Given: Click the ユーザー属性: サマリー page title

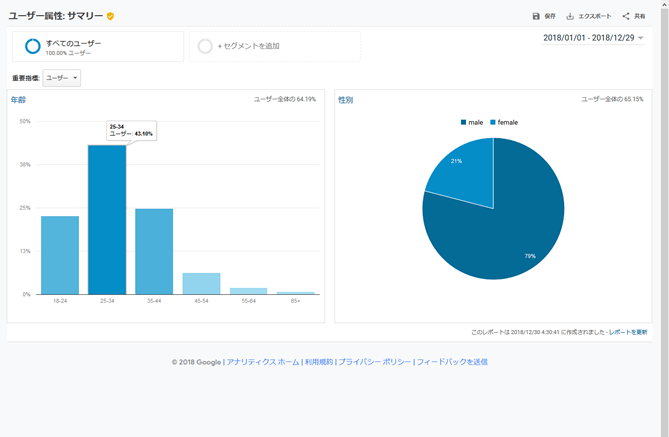Looking at the screenshot, I should coord(56,16).
